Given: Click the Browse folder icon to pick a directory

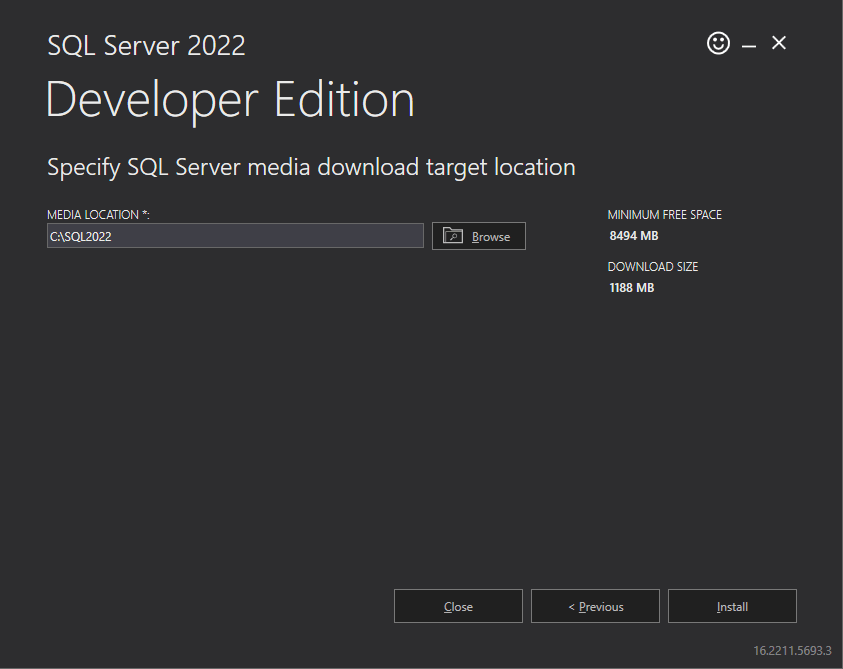Looking at the screenshot, I should (453, 235).
